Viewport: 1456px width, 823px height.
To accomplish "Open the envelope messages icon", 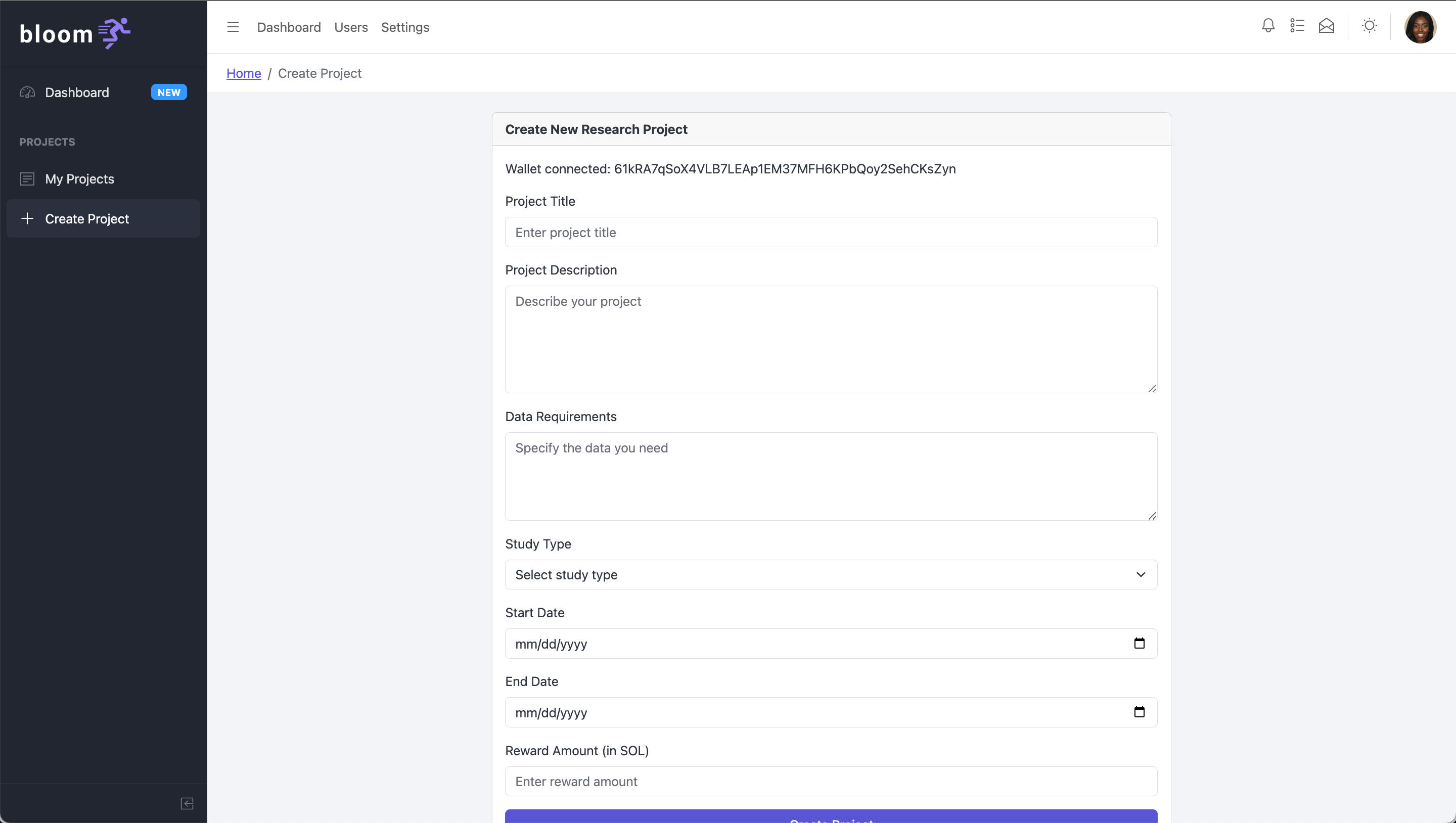I will pyautogui.click(x=1327, y=26).
